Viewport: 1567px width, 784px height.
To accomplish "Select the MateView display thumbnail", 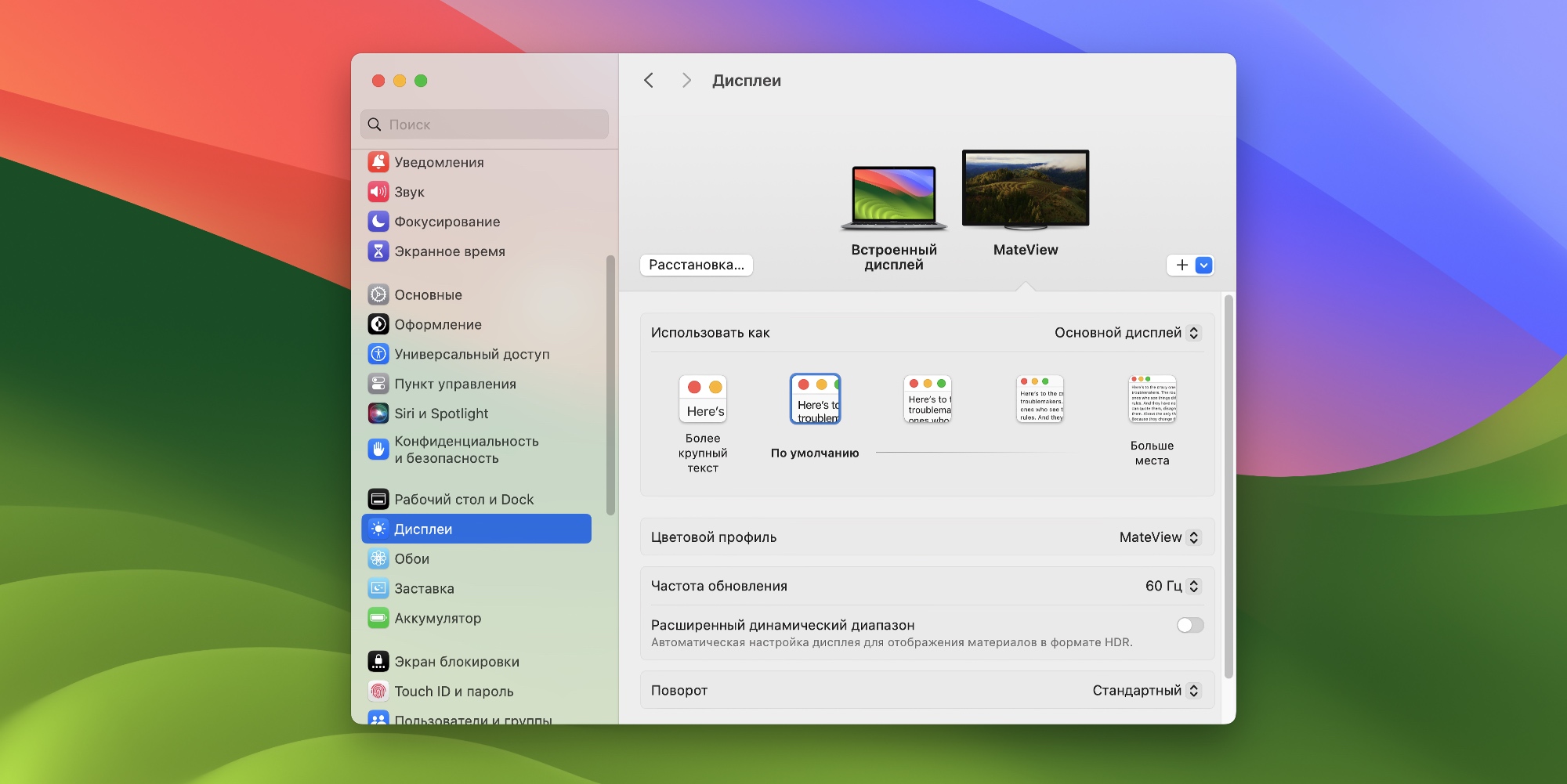I will coord(1026,190).
